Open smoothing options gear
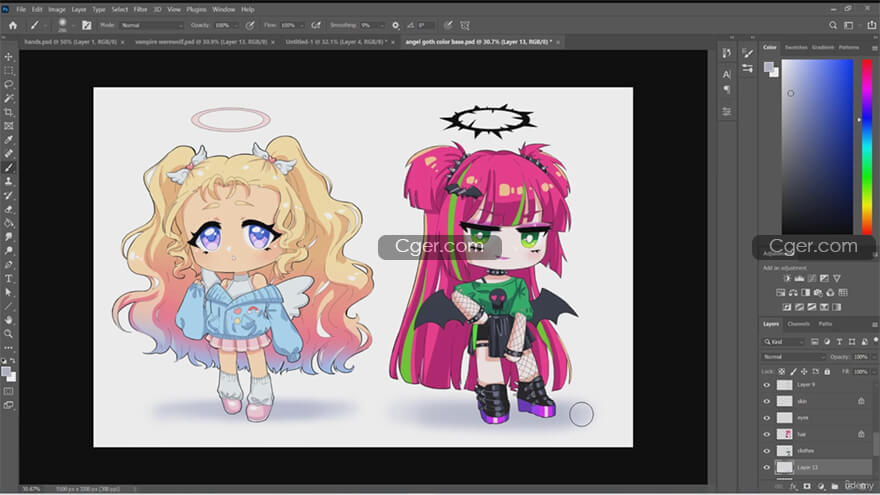The width and height of the screenshot is (880, 495). click(396, 25)
